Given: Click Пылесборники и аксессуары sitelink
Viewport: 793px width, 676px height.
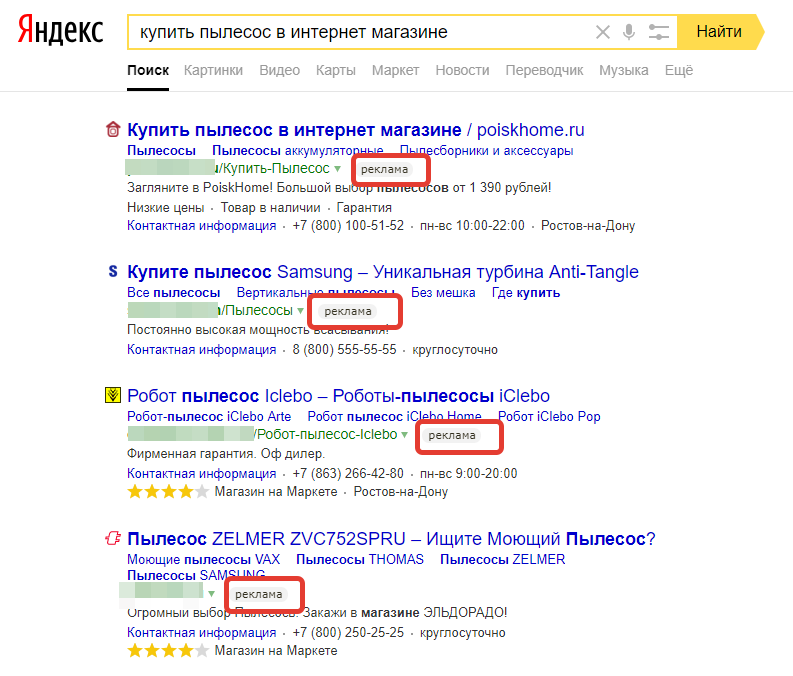Looking at the screenshot, I should (x=486, y=151).
